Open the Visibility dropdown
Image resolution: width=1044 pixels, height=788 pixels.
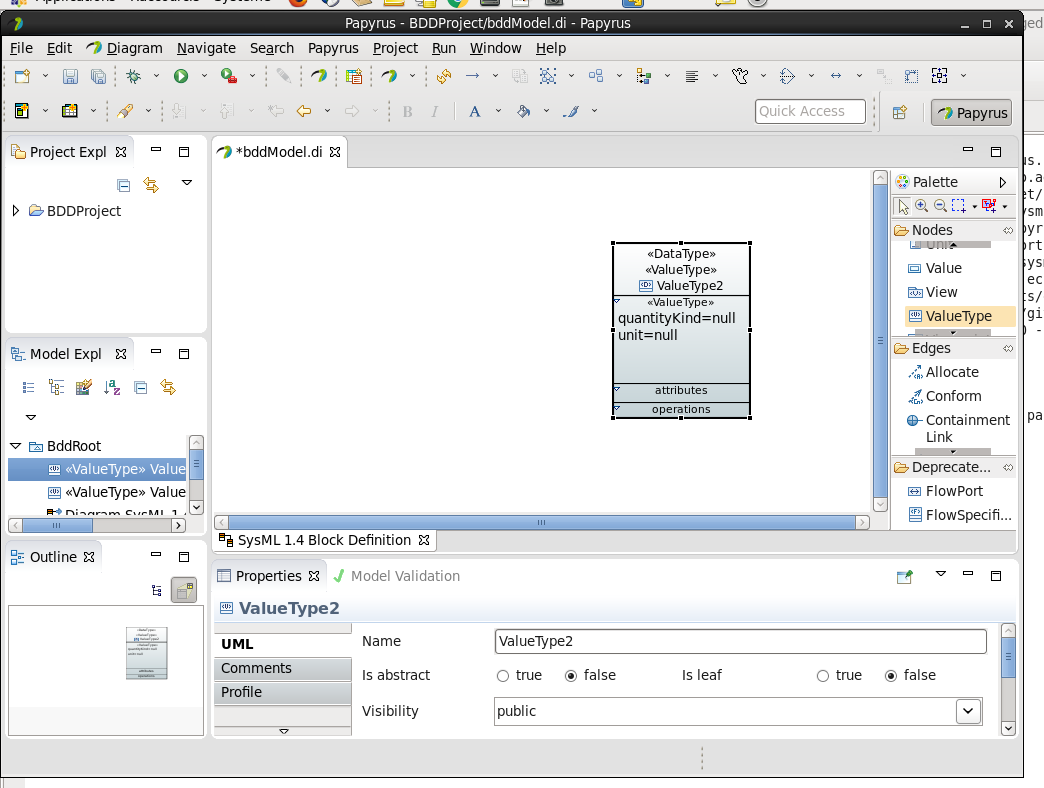click(968, 711)
